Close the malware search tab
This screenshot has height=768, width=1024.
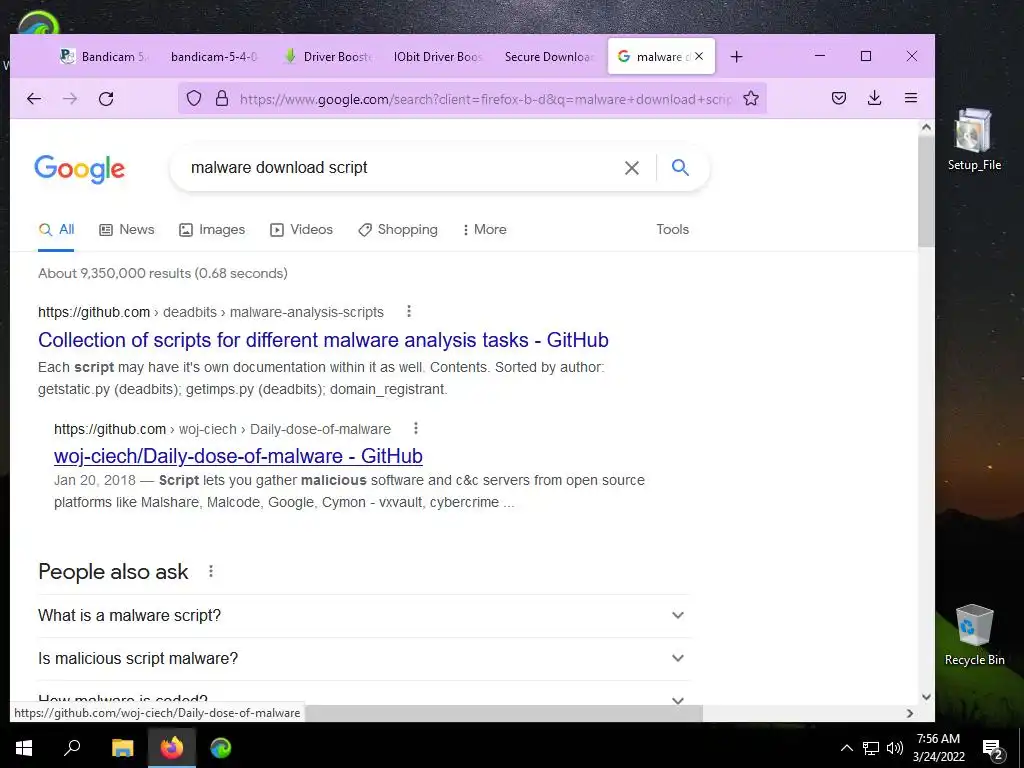pyautogui.click(x=699, y=56)
